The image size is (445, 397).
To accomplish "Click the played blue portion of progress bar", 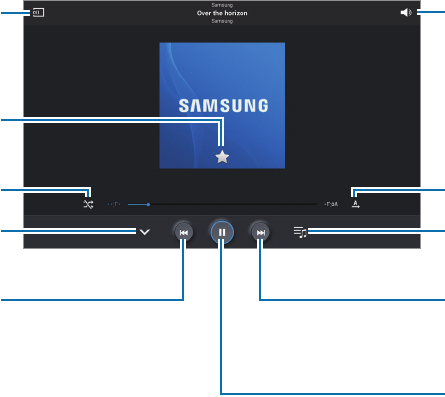I will (137, 204).
